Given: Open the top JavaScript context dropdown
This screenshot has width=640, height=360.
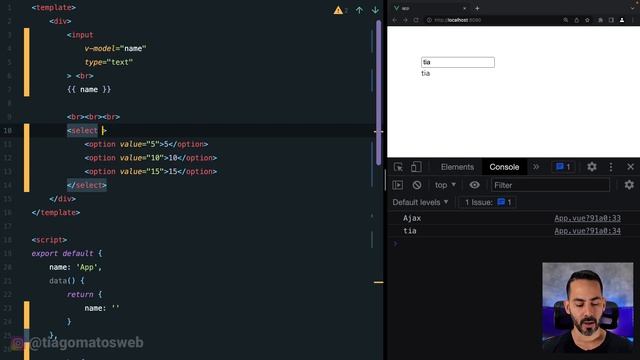Looking at the screenshot, I should [445, 185].
